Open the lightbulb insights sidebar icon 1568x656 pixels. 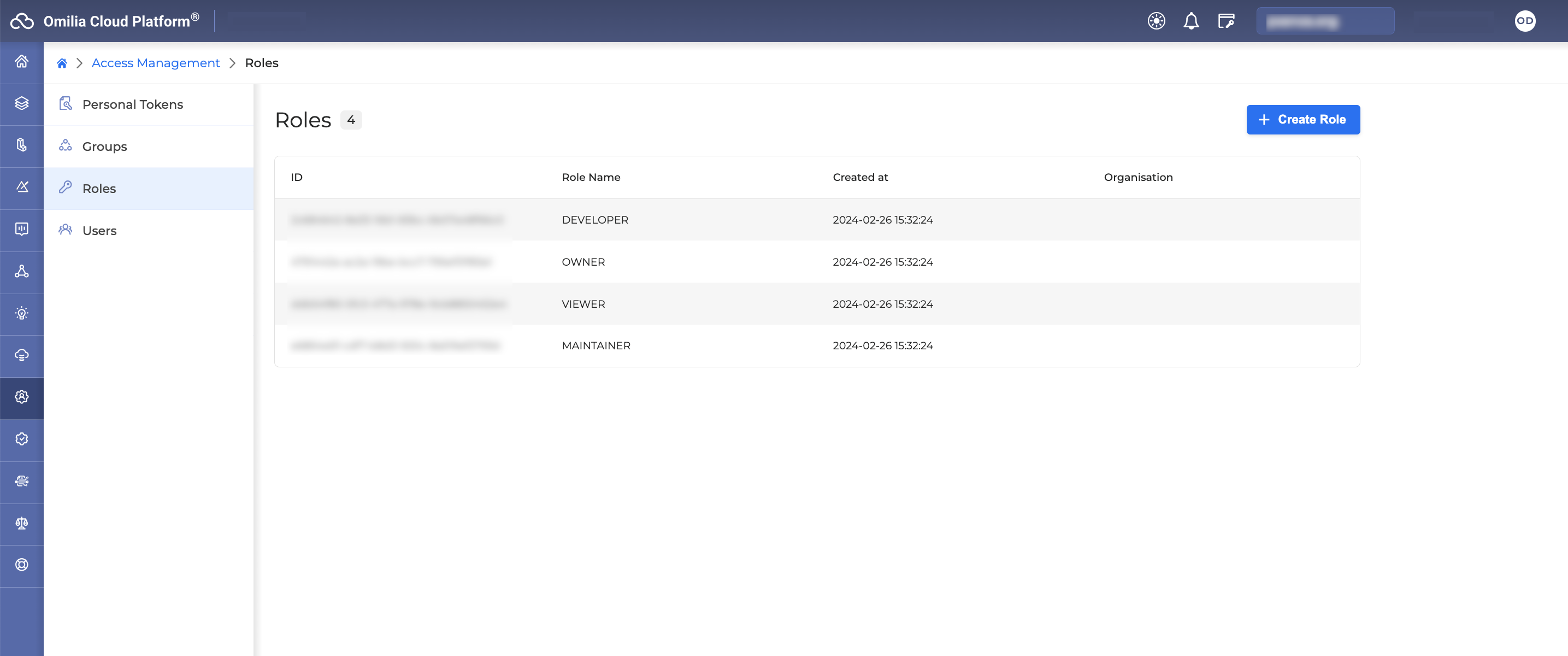pos(22,313)
